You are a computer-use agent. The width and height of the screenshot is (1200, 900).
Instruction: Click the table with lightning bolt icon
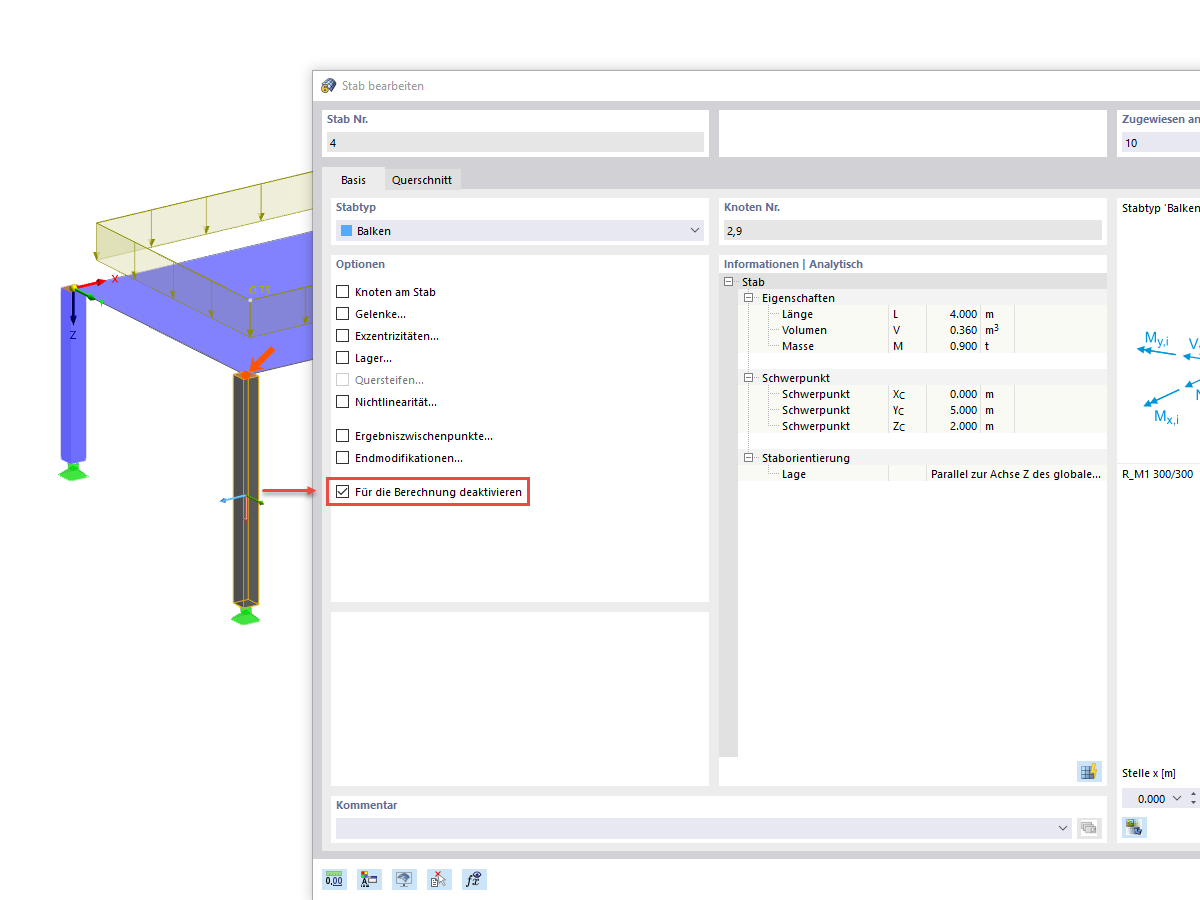[x=1089, y=771]
